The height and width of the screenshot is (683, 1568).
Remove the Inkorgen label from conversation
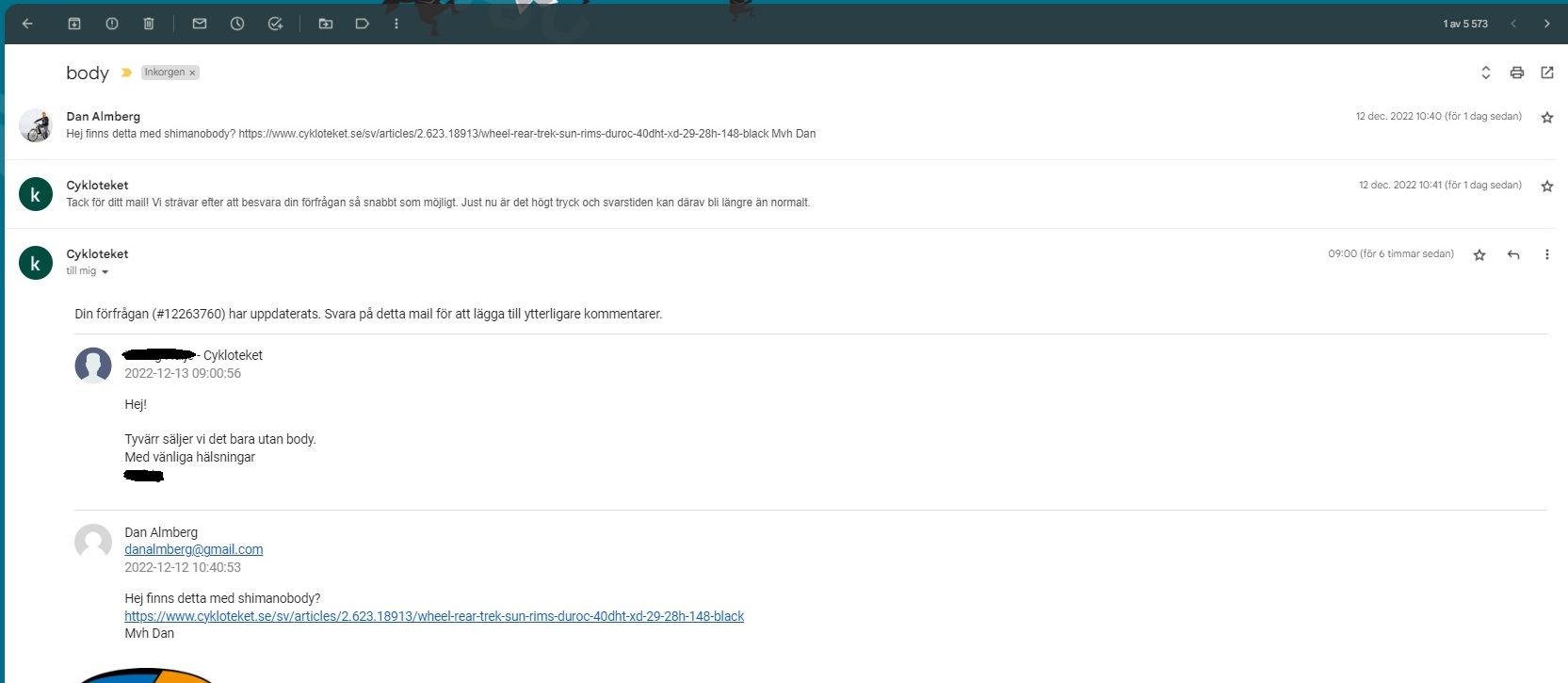(x=192, y=73)
